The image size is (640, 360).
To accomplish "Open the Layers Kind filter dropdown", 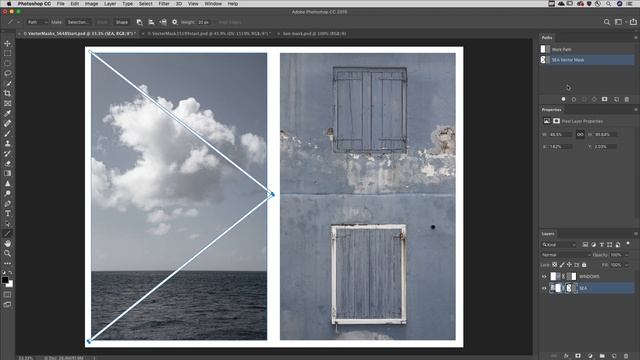I will (559, 244).
